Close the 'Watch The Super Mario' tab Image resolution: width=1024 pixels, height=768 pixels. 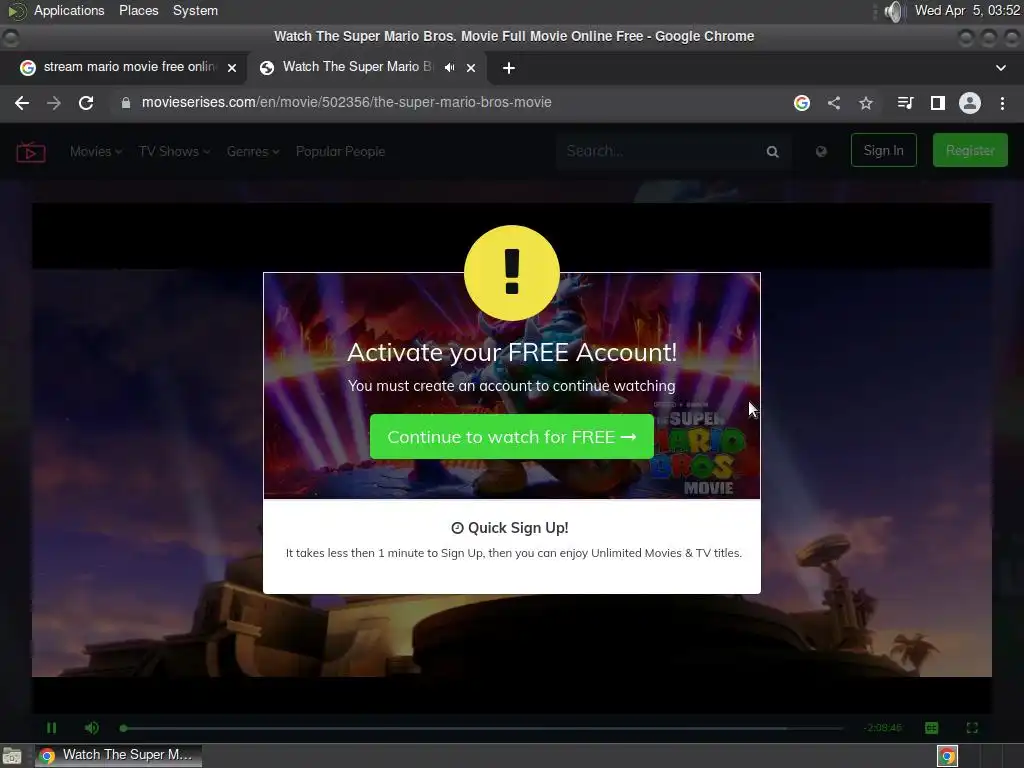click(471, 68)
